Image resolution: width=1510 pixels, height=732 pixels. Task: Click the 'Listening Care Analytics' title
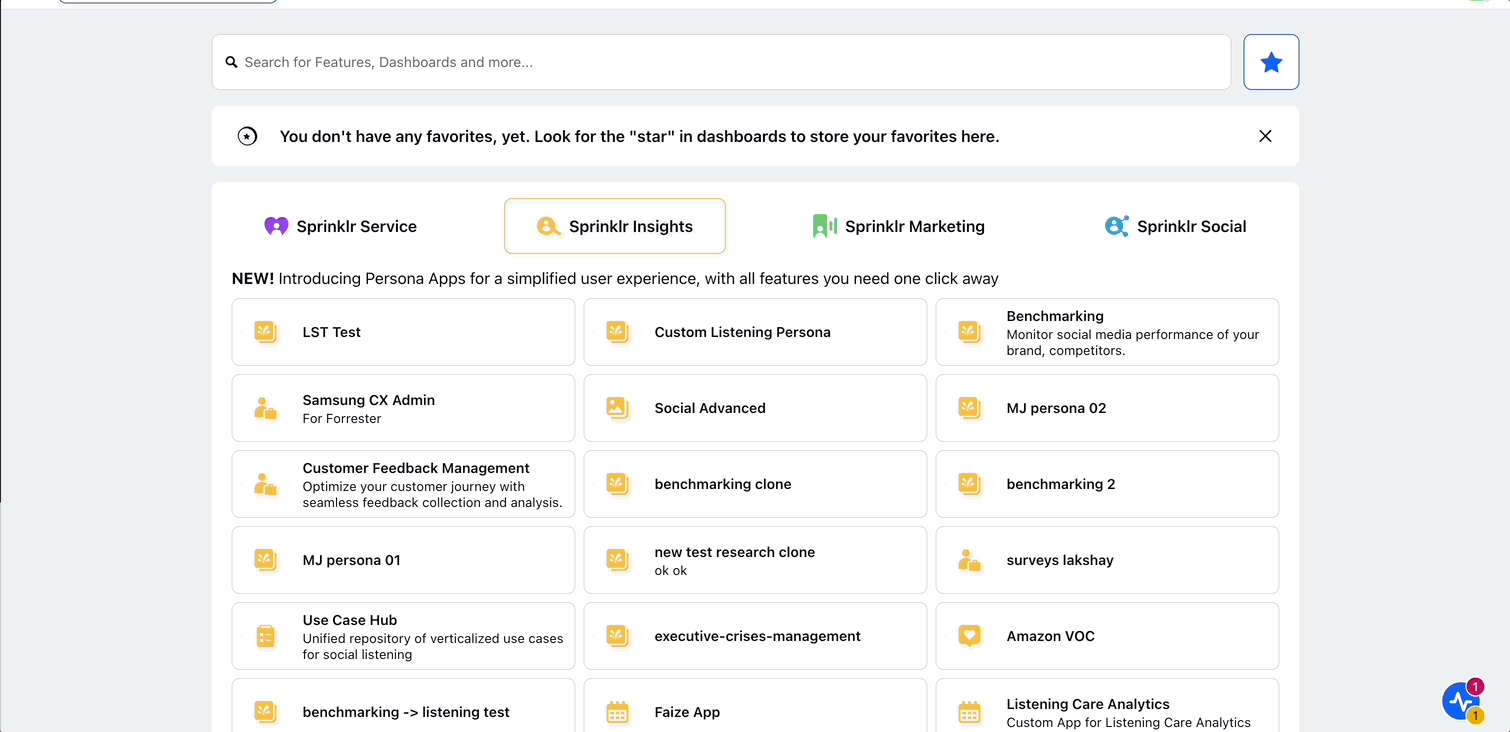(x=1088, y=704)
